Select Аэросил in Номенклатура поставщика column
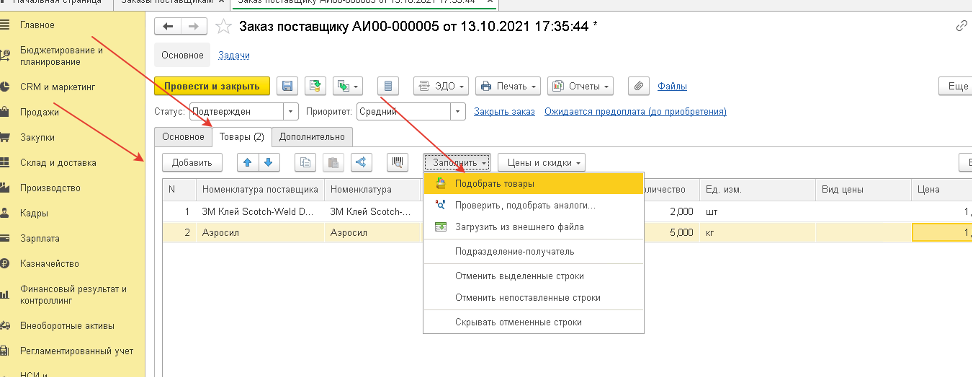 coord(261,233)
